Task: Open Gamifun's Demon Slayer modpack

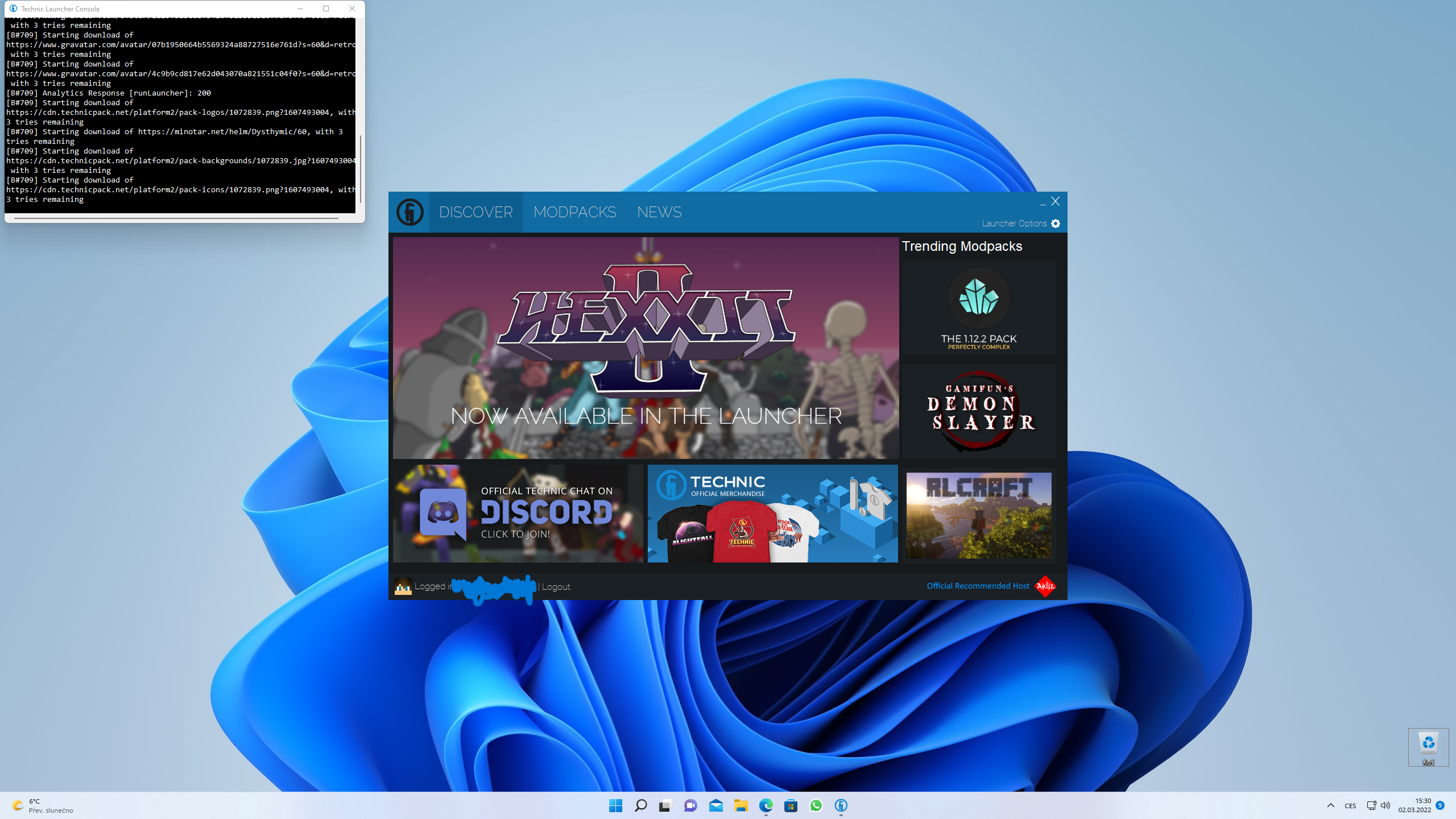Action: pyautogui.click(x=979, y=412)
